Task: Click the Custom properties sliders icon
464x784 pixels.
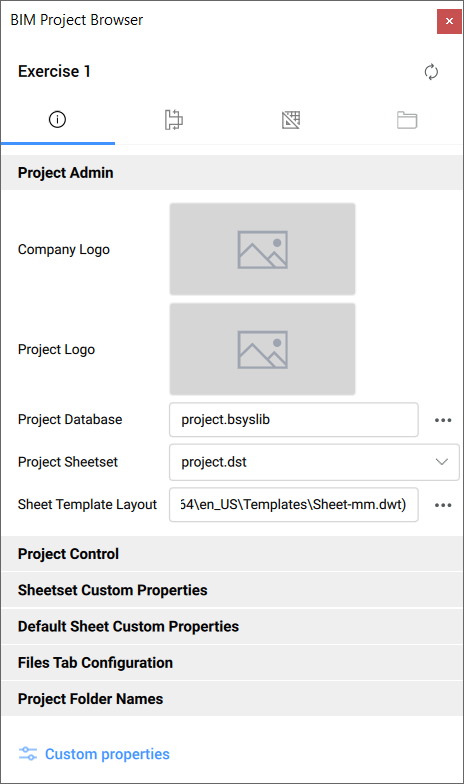Action: pos(28,754)
